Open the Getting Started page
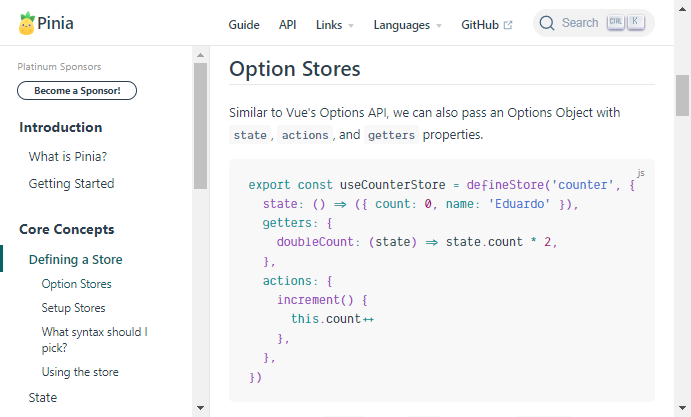Image resolution: width=691 pixels, height=417 pixels. (71, 183)
